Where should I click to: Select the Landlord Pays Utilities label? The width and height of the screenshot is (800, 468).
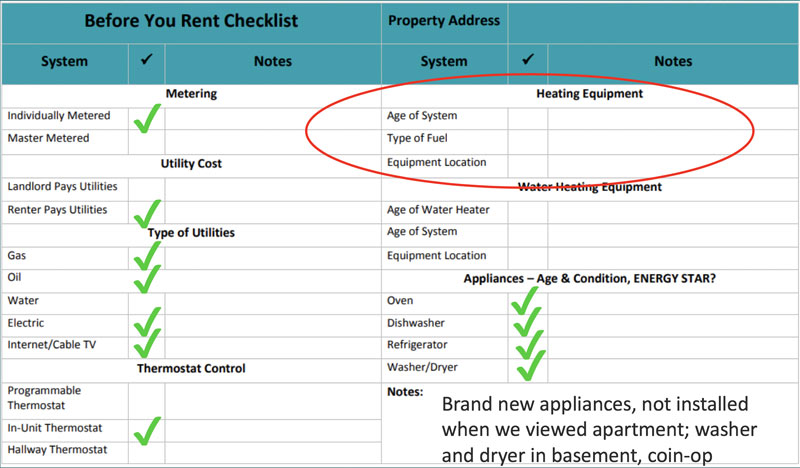(x=62, y=186)
